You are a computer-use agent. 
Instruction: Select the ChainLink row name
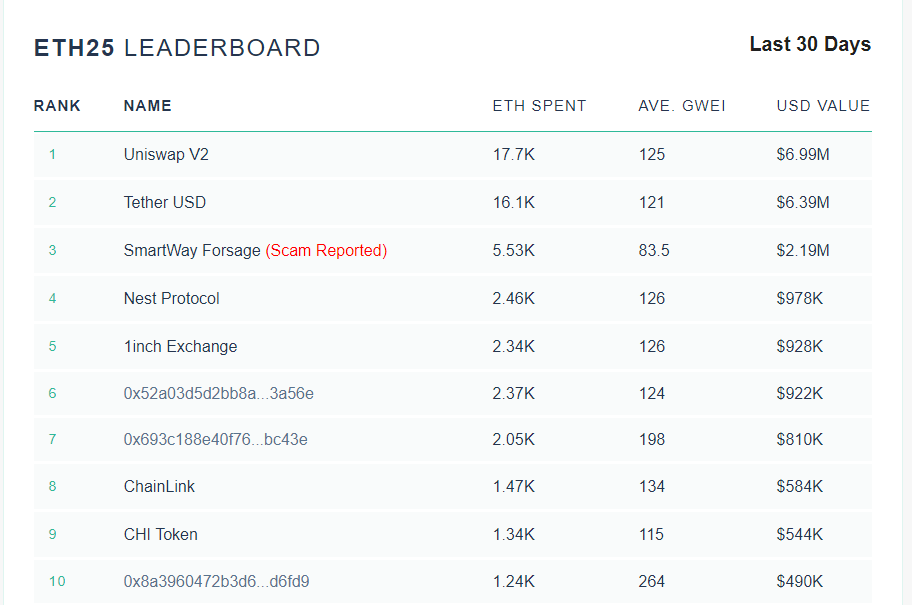(159, 487)
